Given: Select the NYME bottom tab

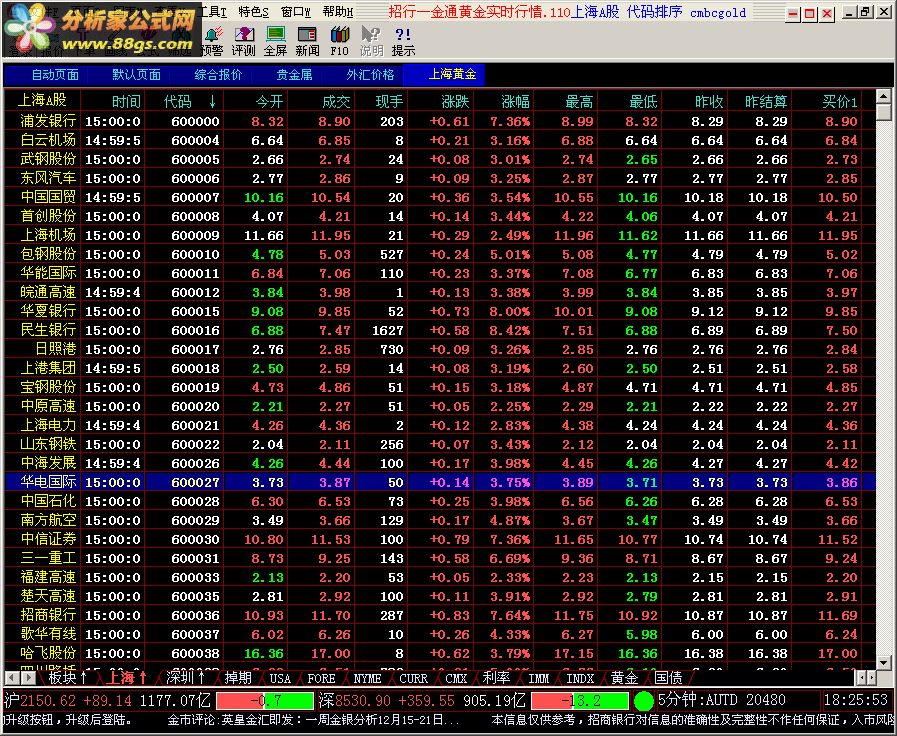Looking at the screenshot, I should pos(367,678).
